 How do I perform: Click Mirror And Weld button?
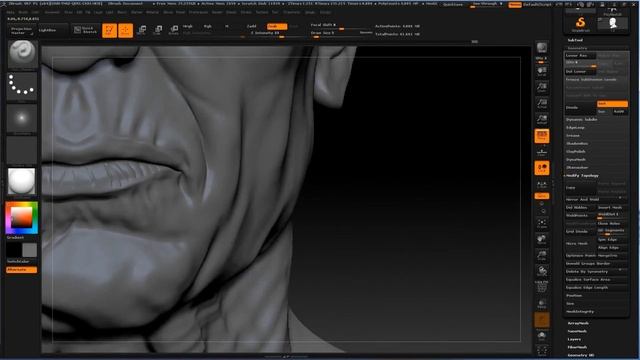point(596,199)
